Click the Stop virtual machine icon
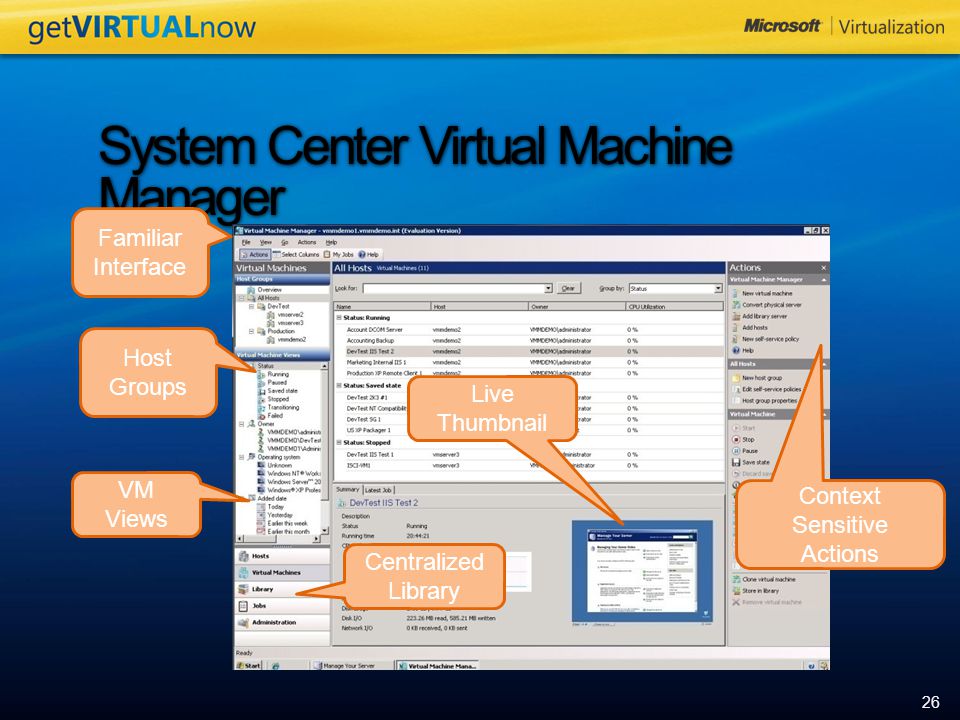 click(736, 440)
